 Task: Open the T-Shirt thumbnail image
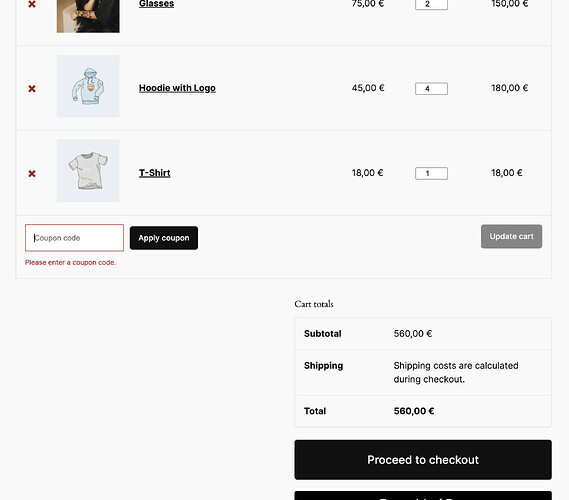coord(88,171)
